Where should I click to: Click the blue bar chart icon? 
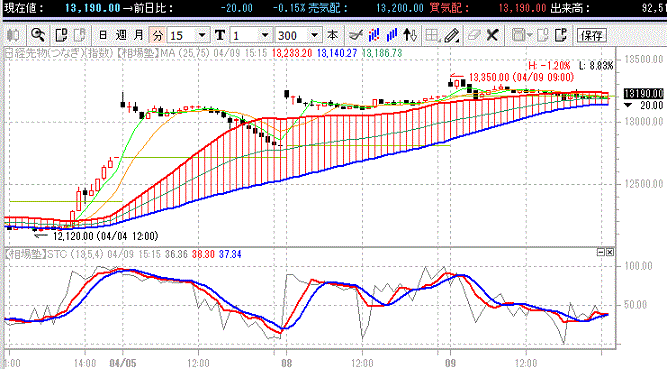pos(392,35)
